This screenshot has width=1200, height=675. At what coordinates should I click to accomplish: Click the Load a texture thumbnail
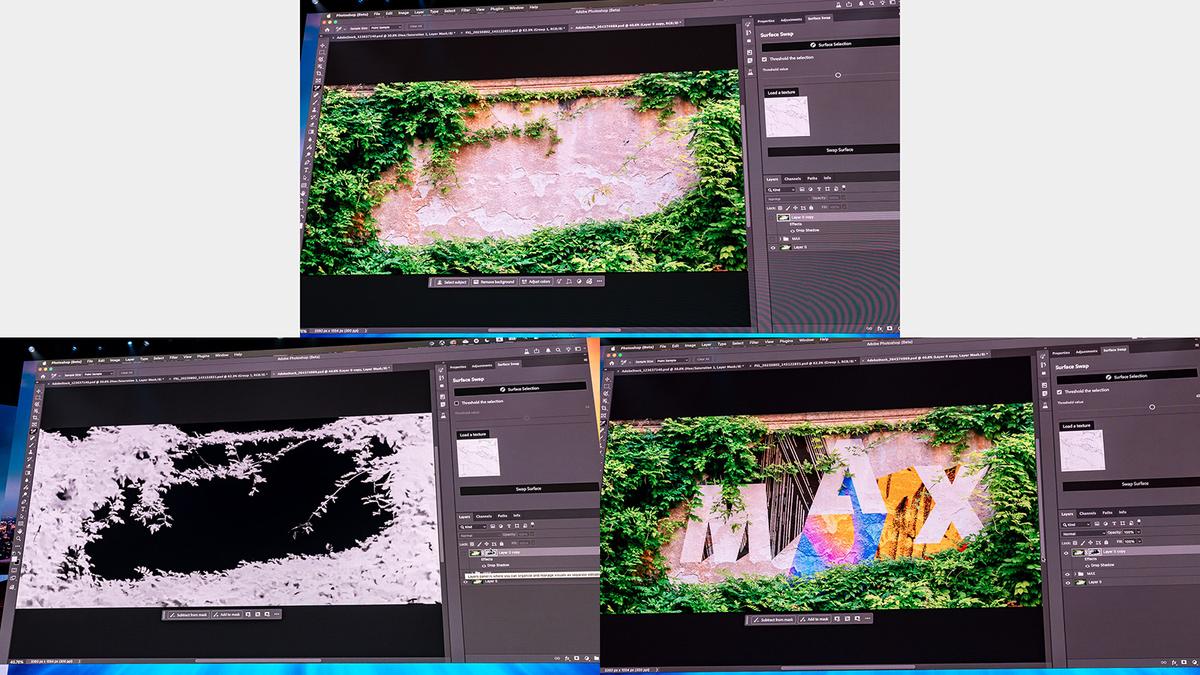pos(786,115)
